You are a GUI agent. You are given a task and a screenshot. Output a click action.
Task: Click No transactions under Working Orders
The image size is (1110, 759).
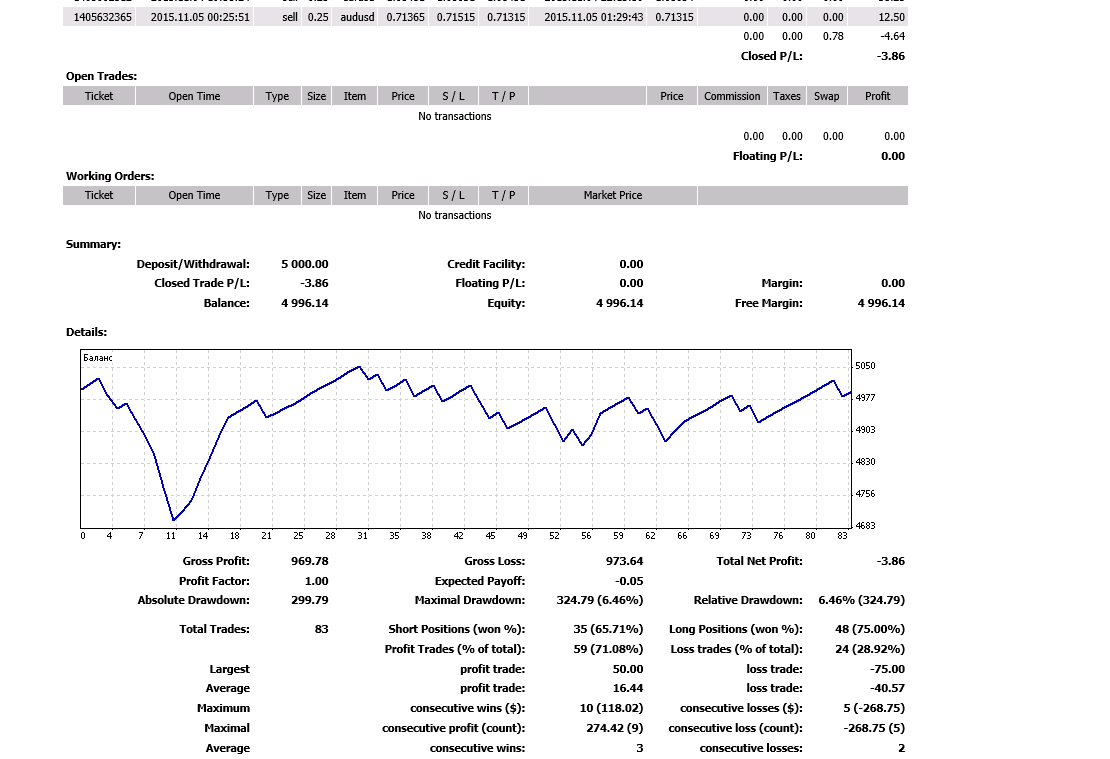tap(454, 215)
